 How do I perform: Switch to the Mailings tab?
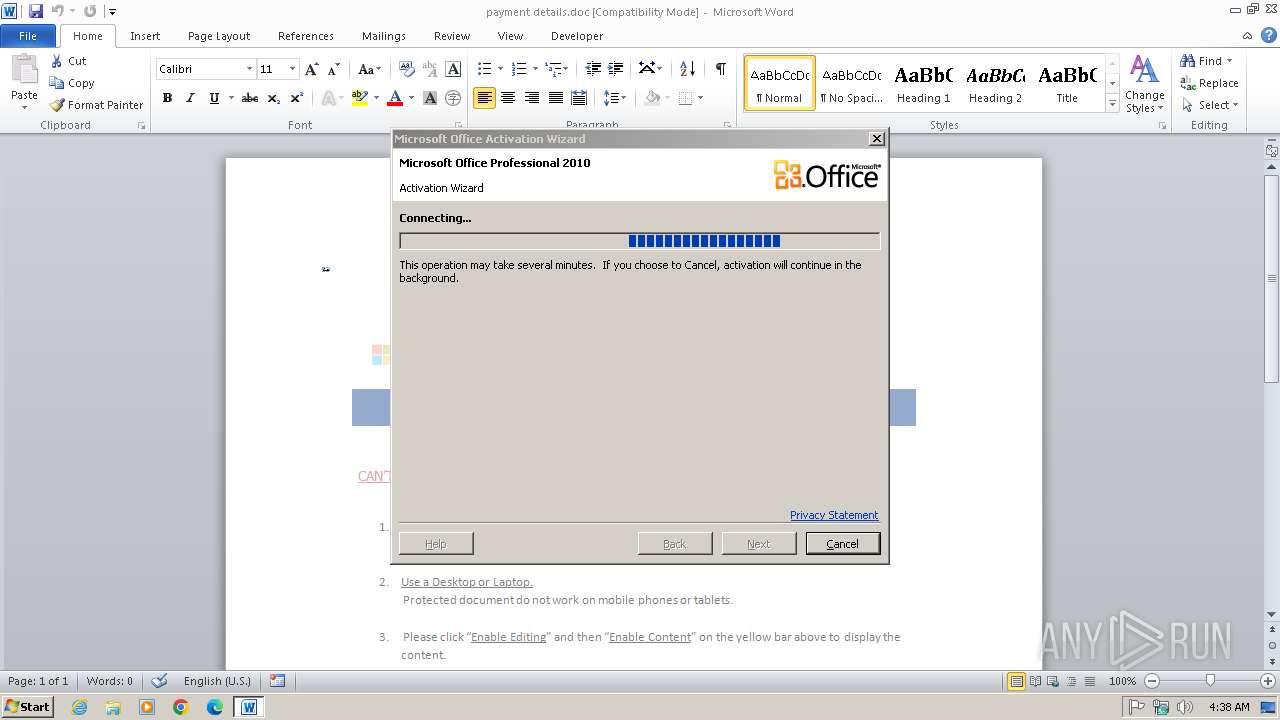click(384, 36)
